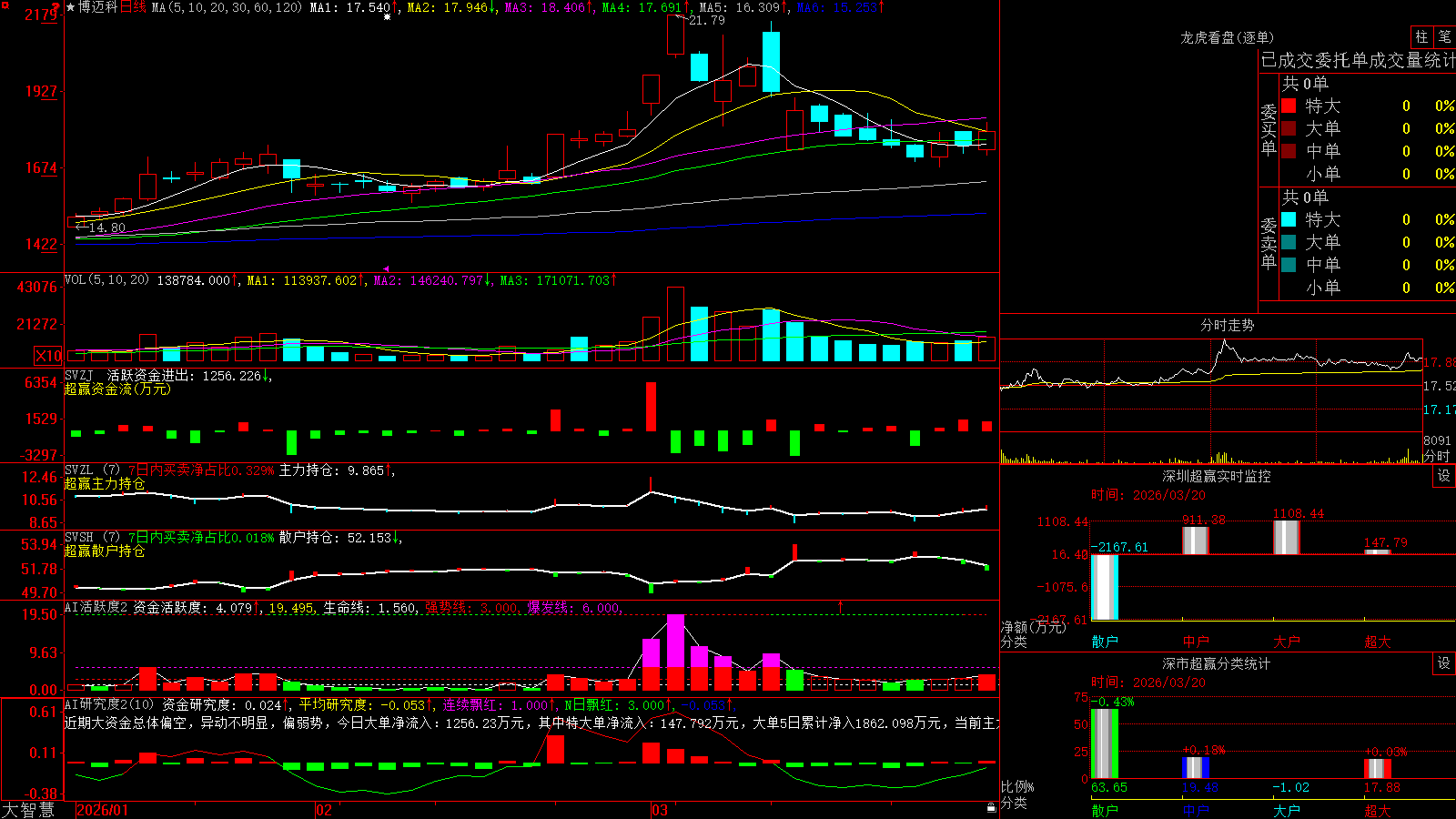Open the SVSH (7) indicator label
Screen dimensions: 1456x819
tap(92, 538)
